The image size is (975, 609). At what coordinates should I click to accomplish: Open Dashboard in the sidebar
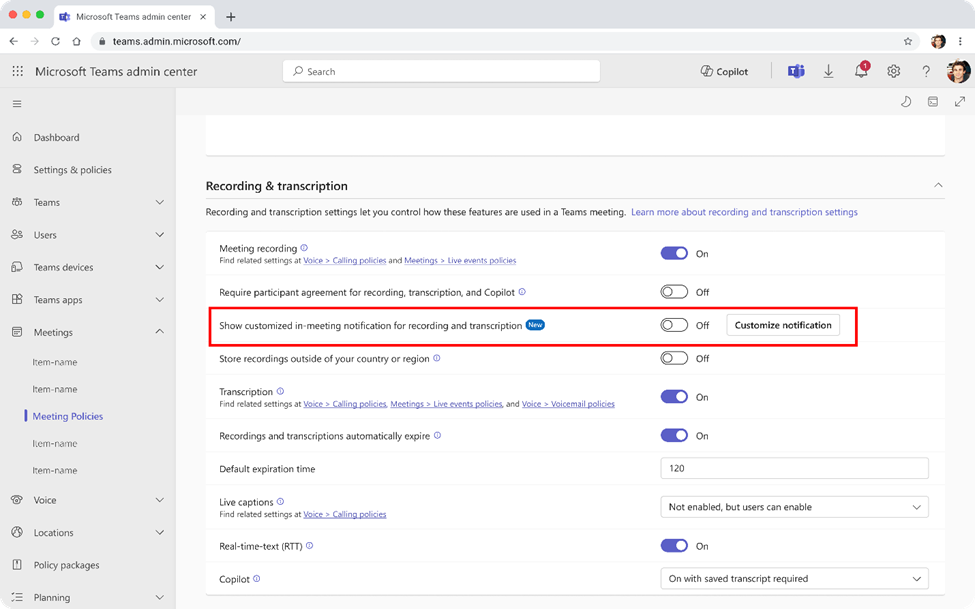[x=56, y=138]
